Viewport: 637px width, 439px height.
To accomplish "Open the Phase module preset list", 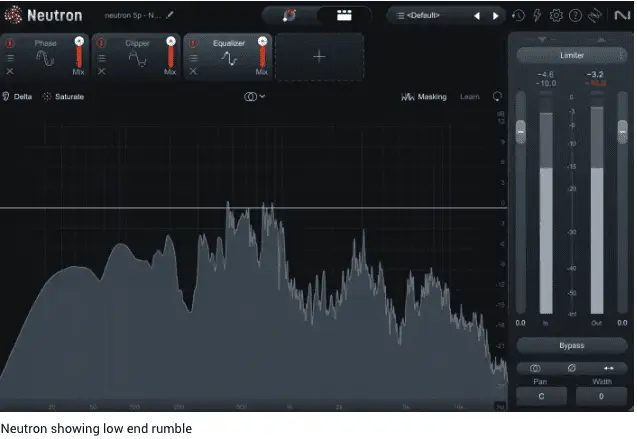I will point(10,58).
